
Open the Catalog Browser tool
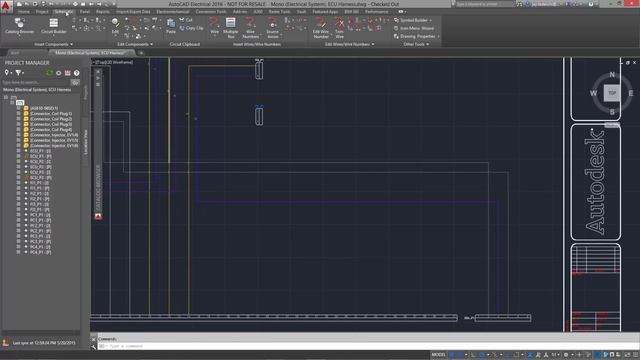coord(19,26)
